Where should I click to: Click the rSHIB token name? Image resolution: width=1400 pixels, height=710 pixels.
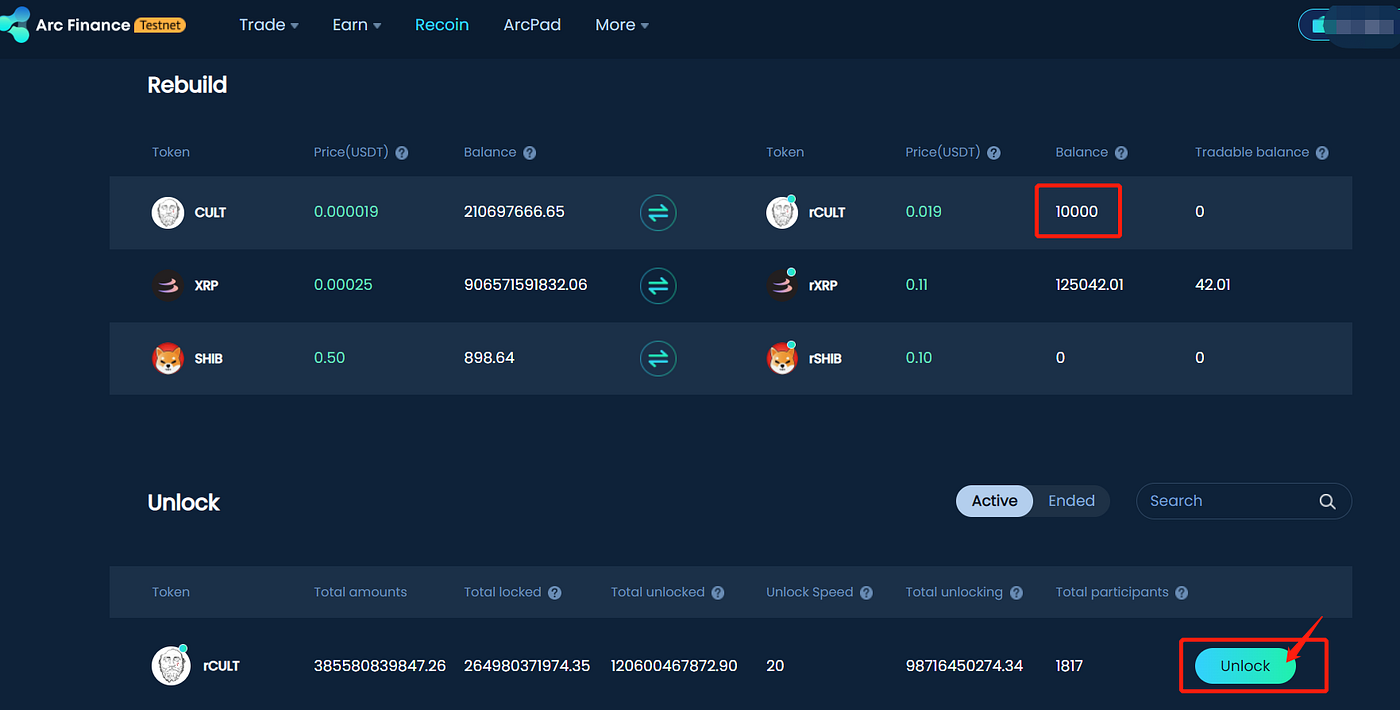pos(825,359)
